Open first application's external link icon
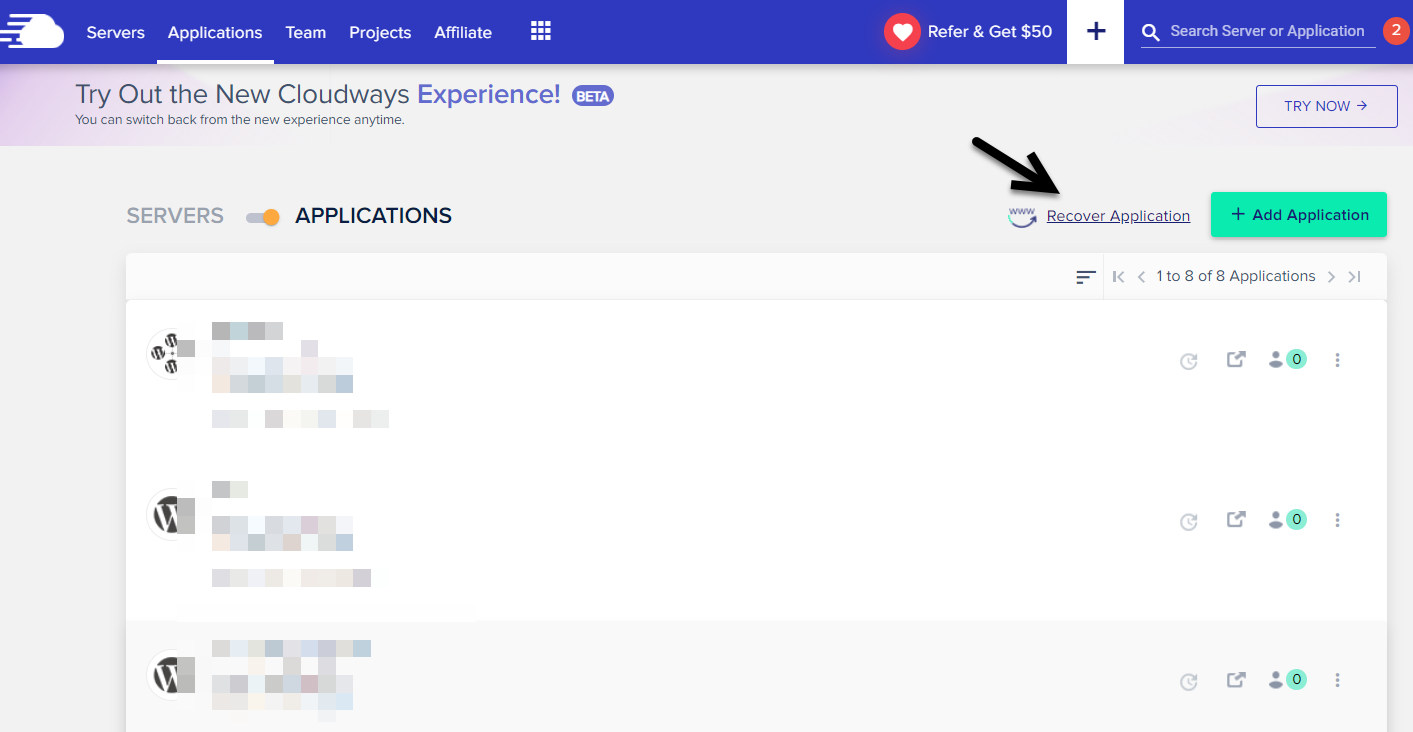 1236,359
